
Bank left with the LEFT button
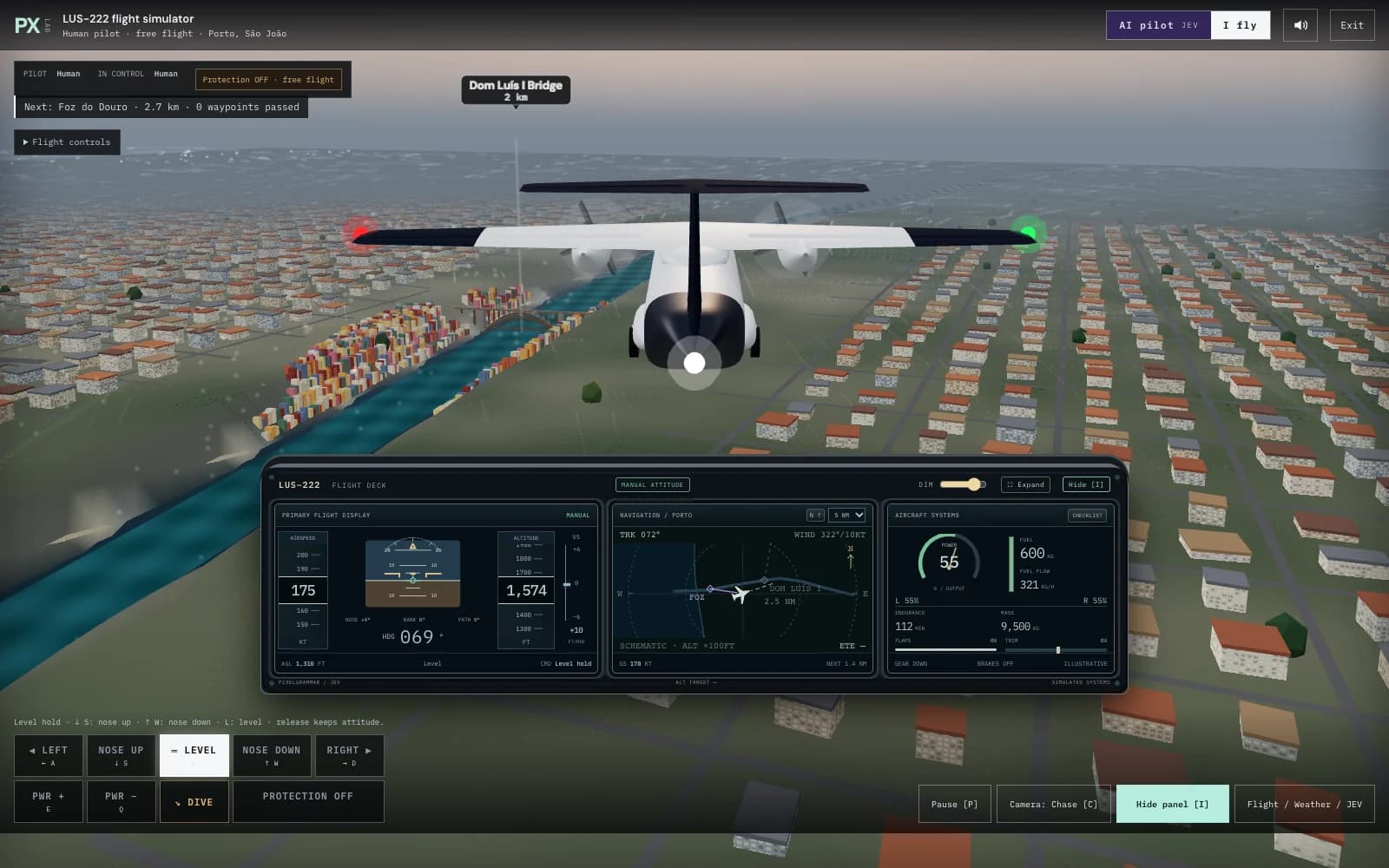(x=49, y=755)
